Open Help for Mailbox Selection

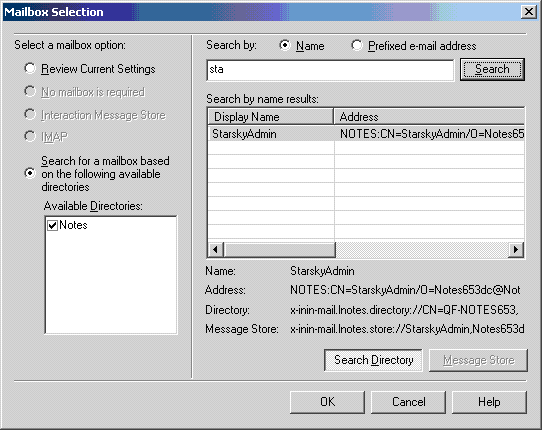(x=489, y=402)
